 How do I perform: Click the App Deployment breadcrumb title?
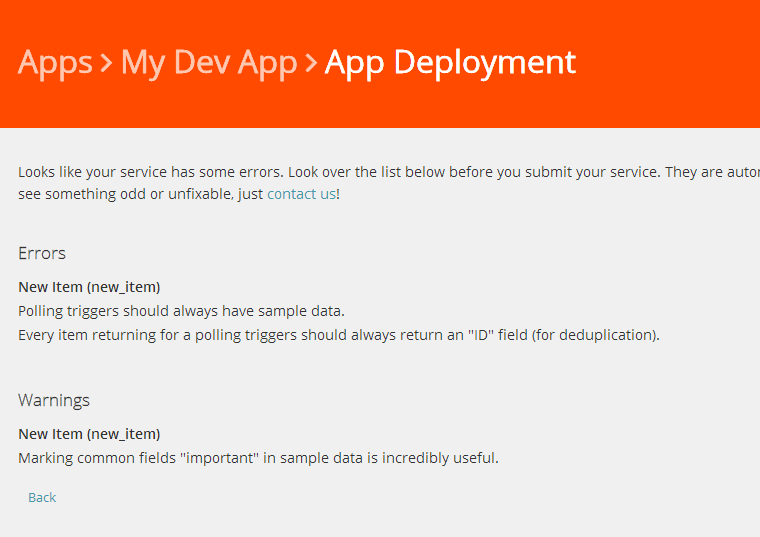[x=450, y=63]
